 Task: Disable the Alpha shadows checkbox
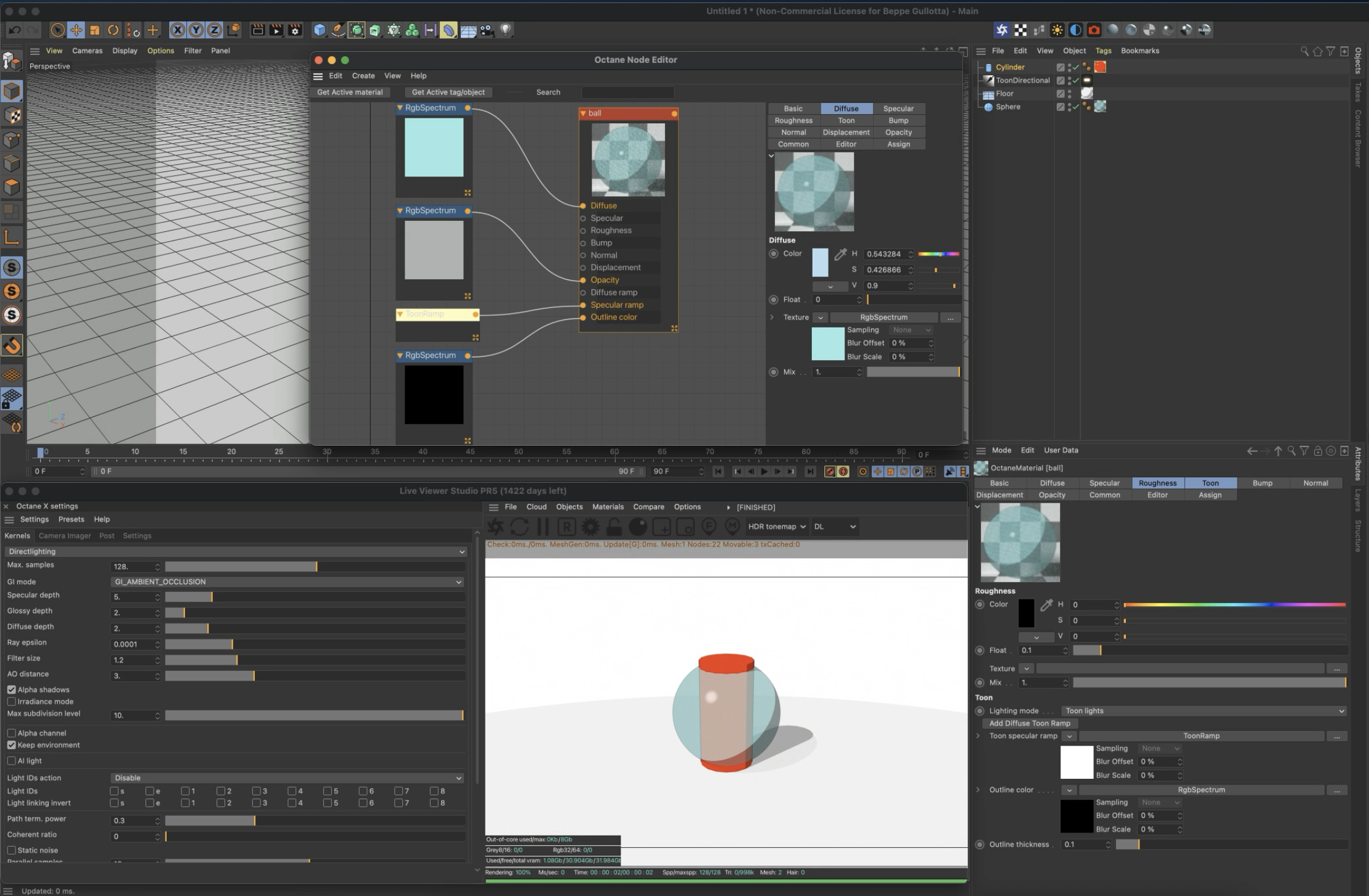point(12,689)
